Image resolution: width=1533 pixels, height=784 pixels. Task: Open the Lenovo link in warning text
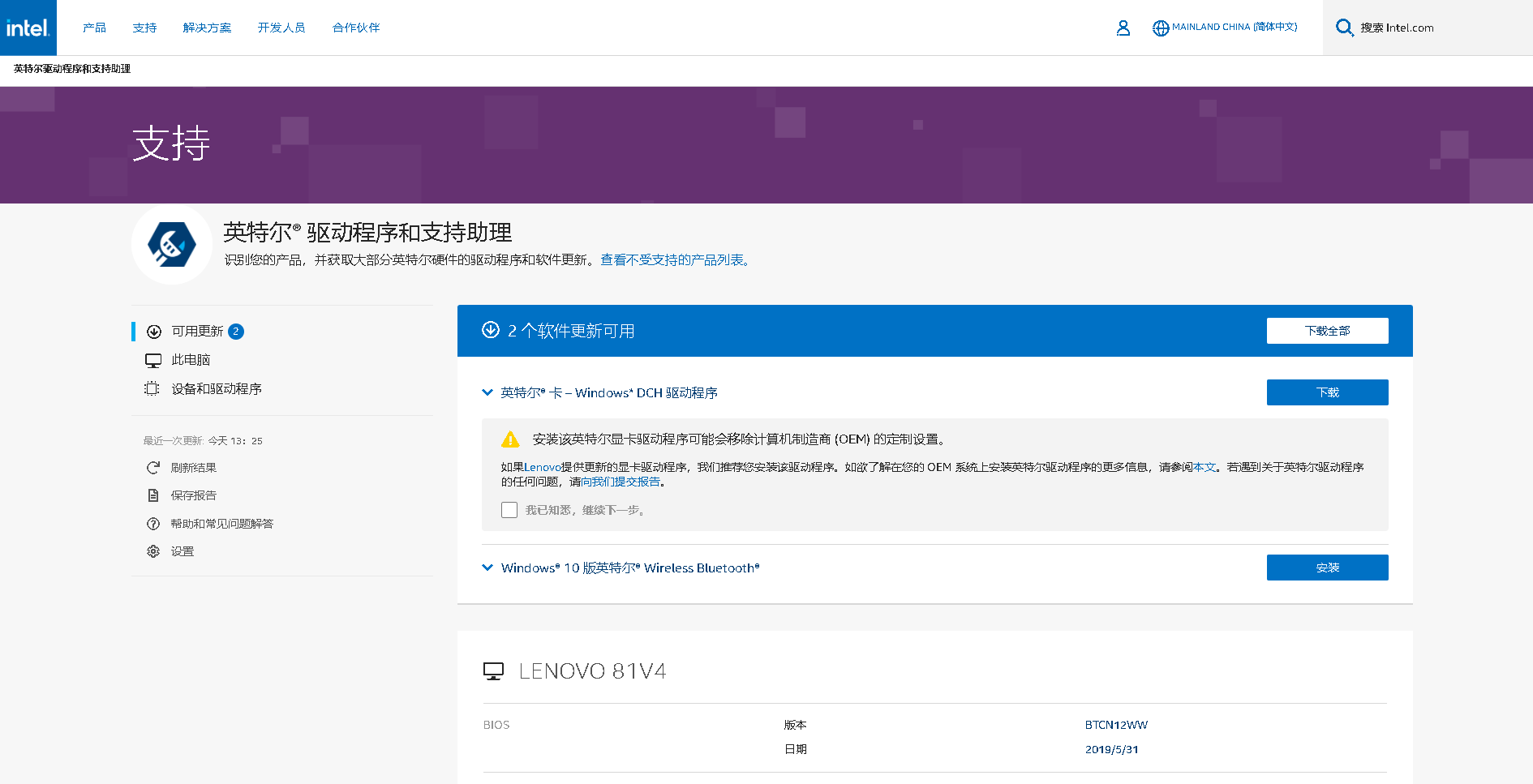click(543, 467)
